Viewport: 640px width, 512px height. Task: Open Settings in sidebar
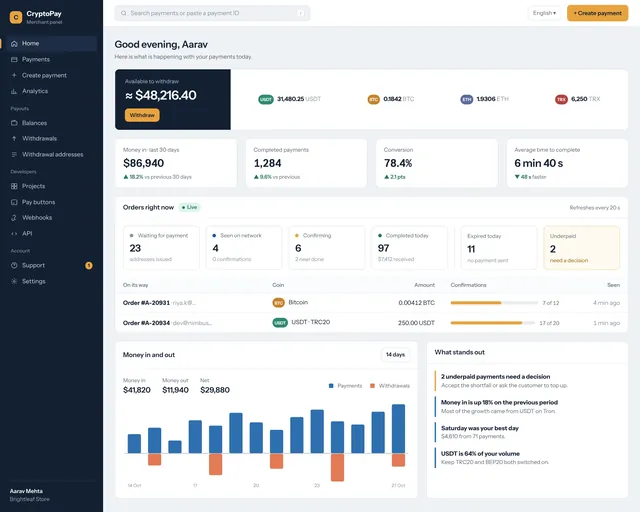(51, 281)
